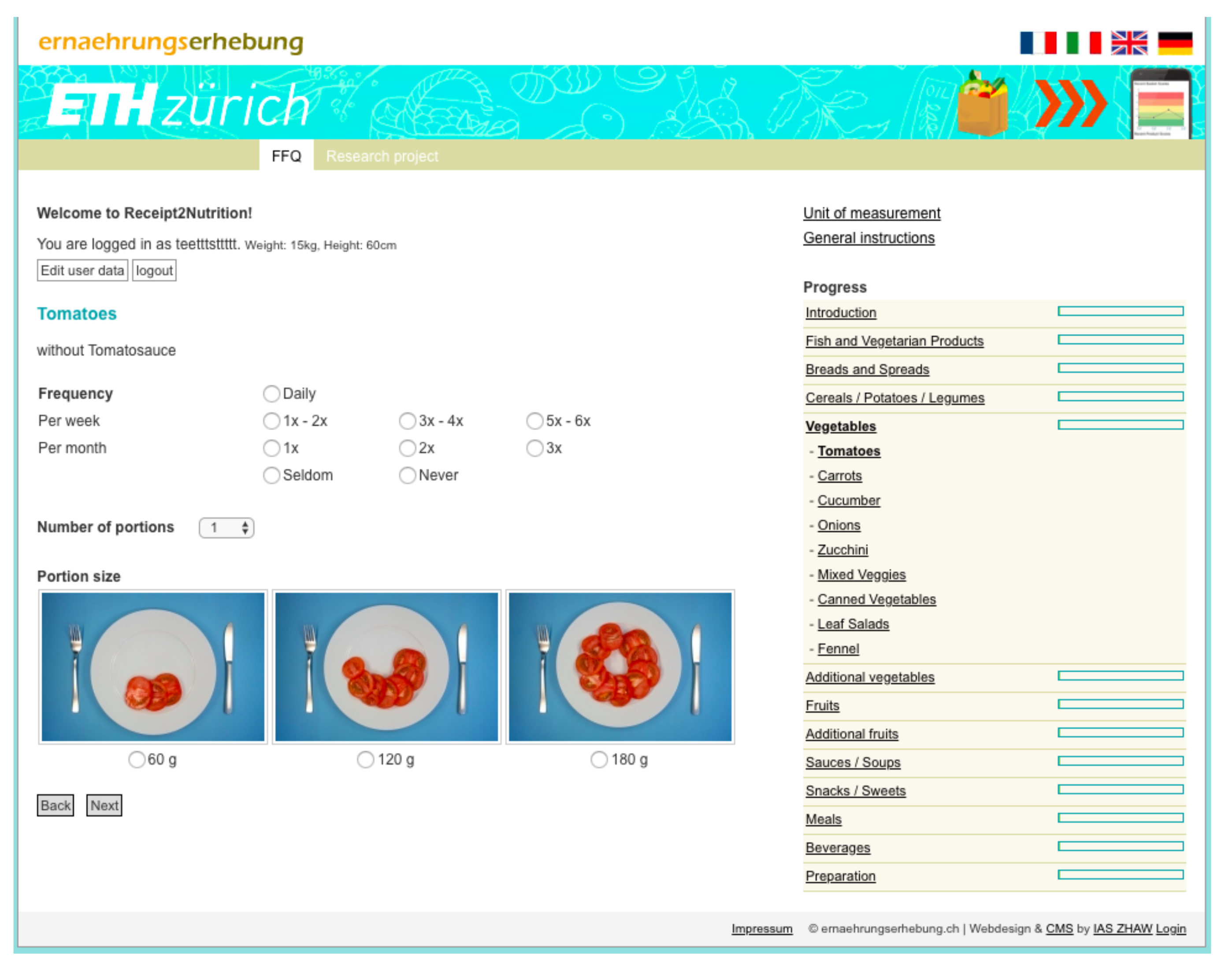Click the grocery bag banner image

(983, 103)
